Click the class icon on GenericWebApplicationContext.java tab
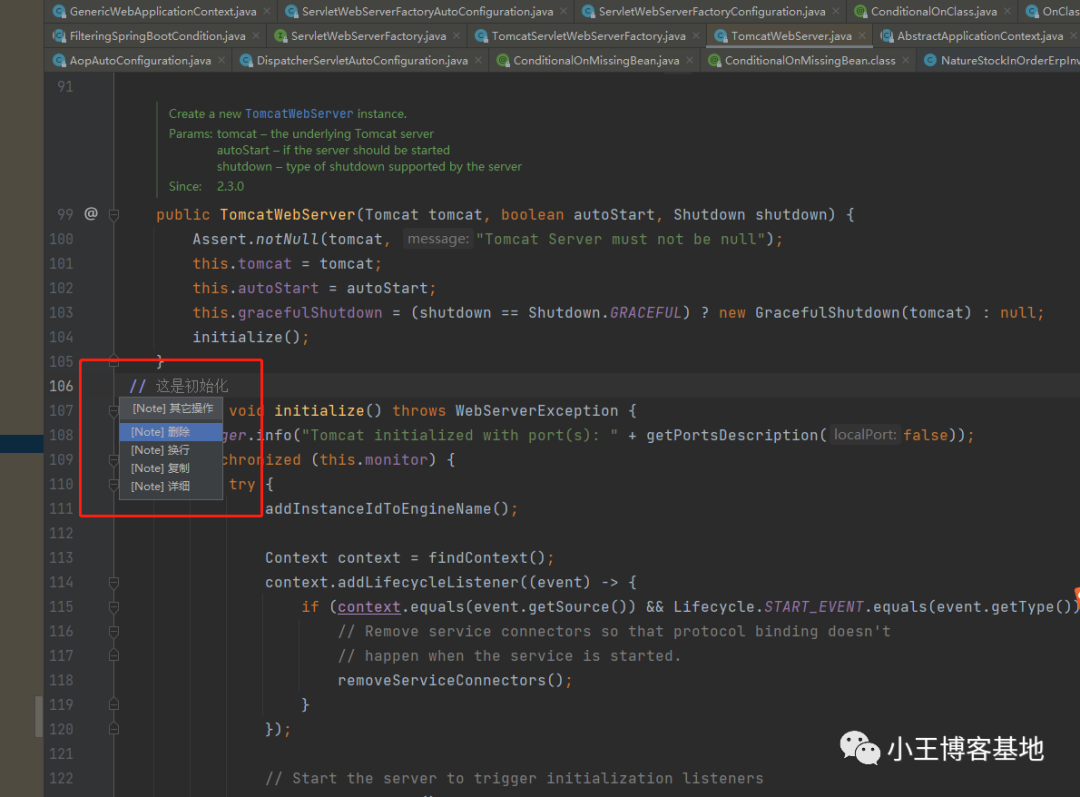This screenshot has width=1080, height=797. 59,12
